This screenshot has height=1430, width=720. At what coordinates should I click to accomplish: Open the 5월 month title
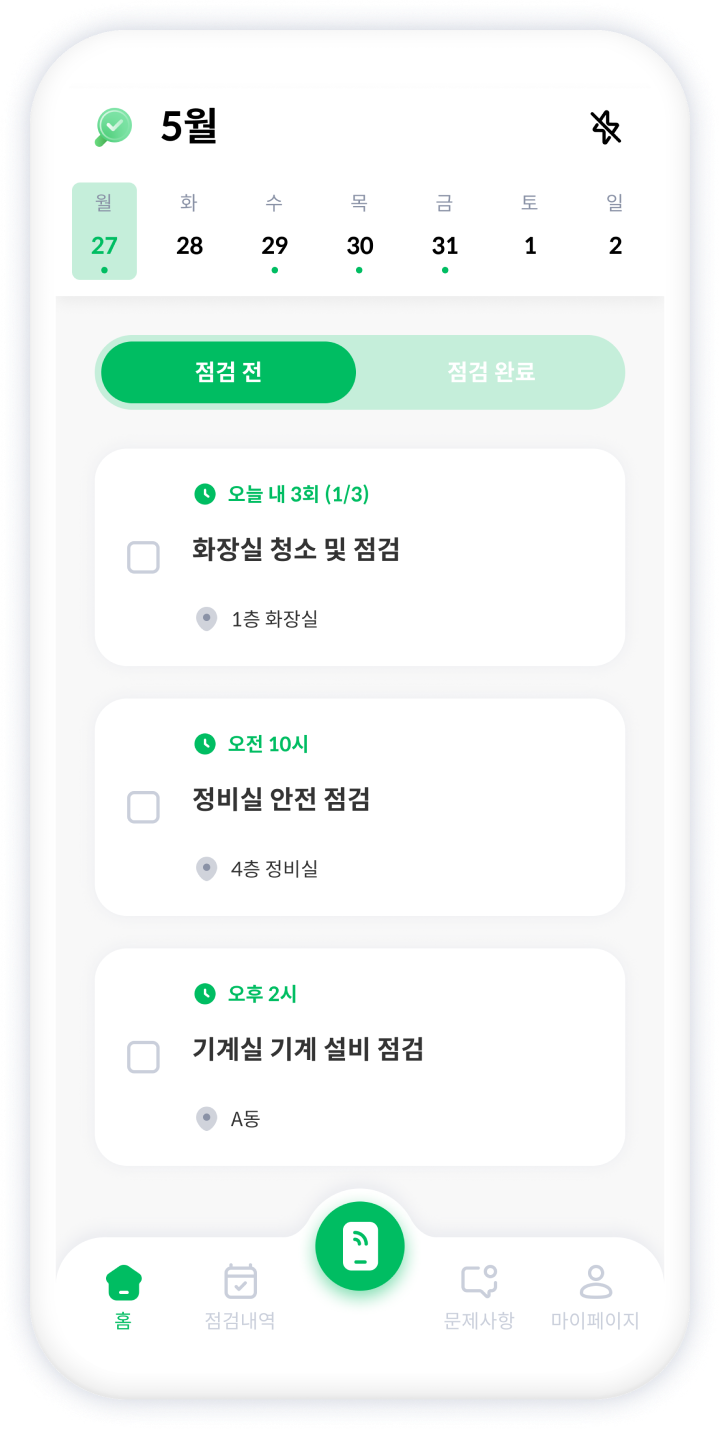coord(189,127)
